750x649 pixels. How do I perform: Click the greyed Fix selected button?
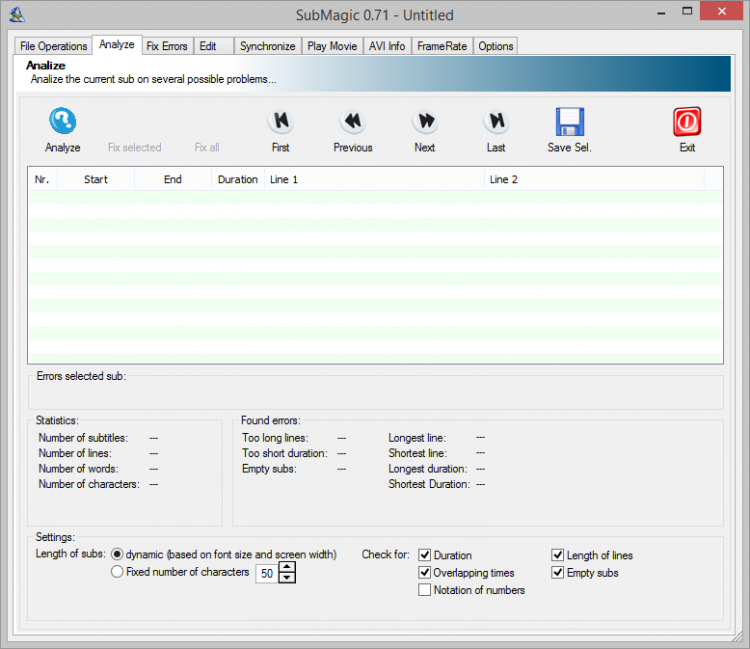[x=134, y=147]
